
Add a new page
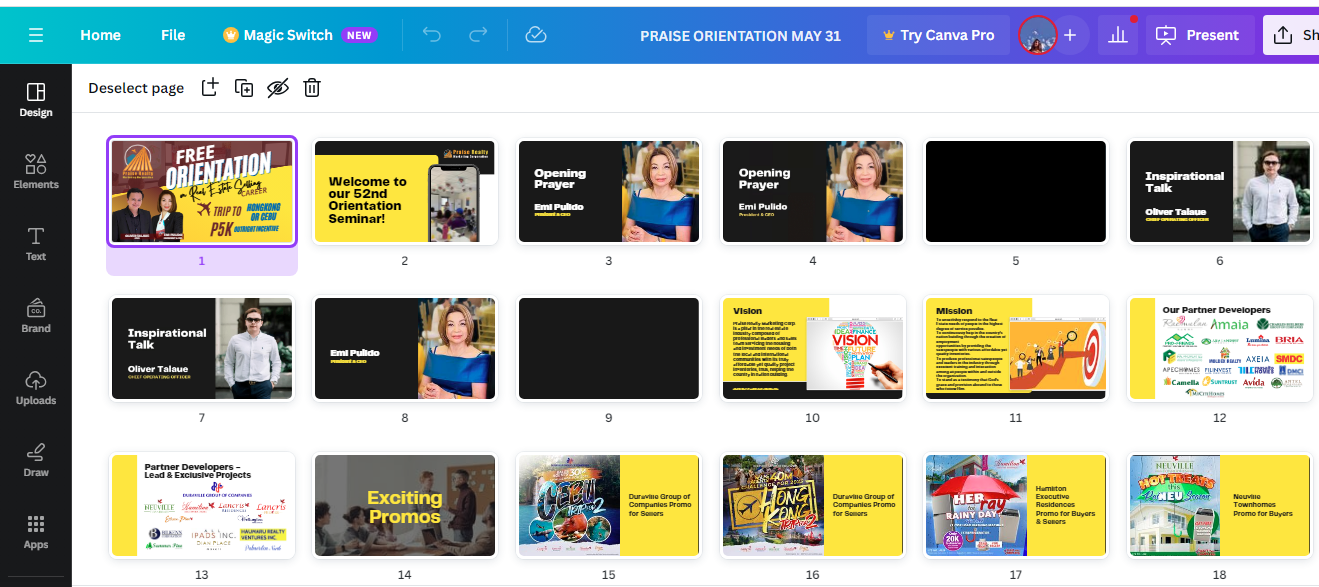(209, 88)
